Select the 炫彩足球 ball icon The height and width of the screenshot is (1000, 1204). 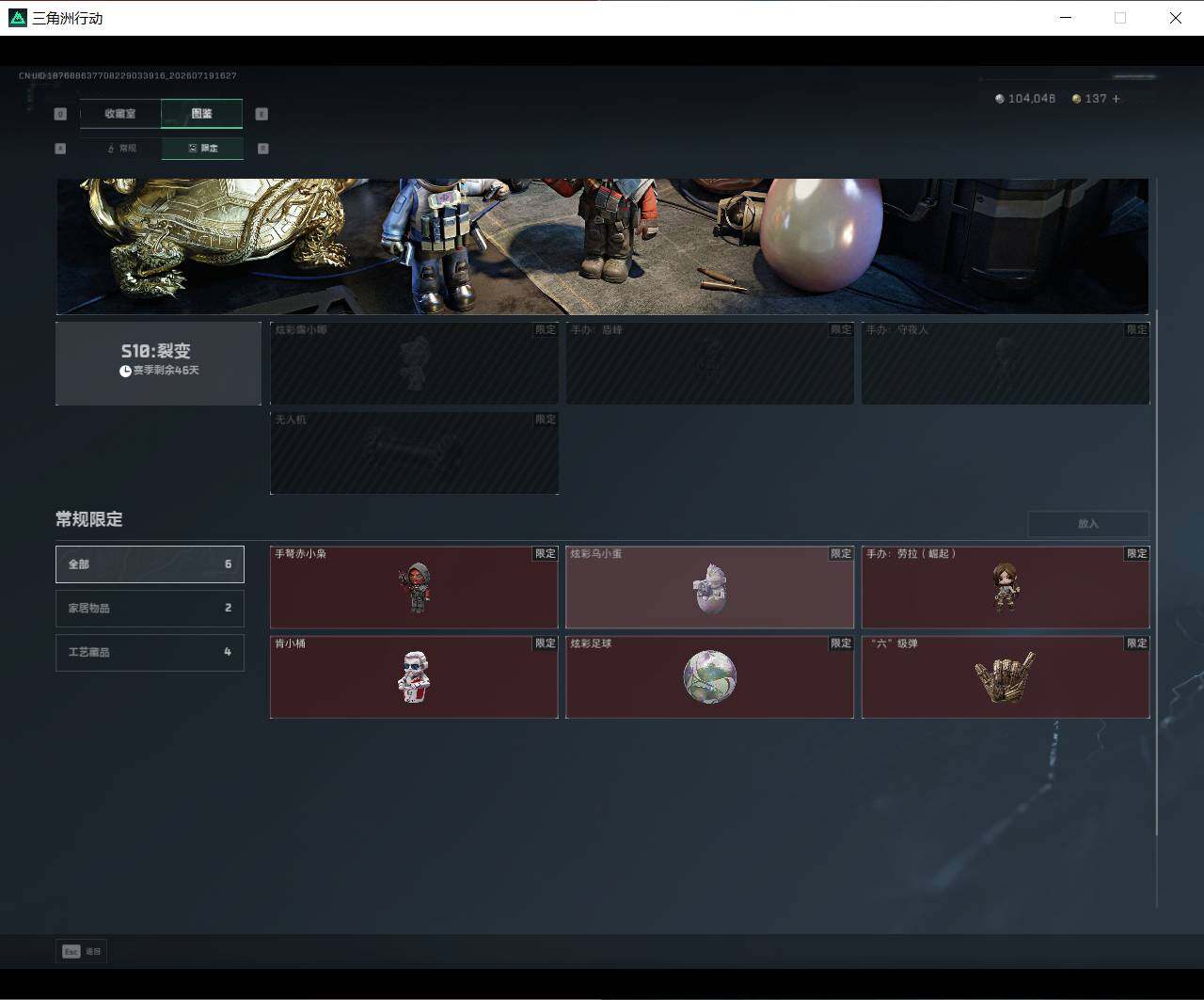(x=709, y=676)
